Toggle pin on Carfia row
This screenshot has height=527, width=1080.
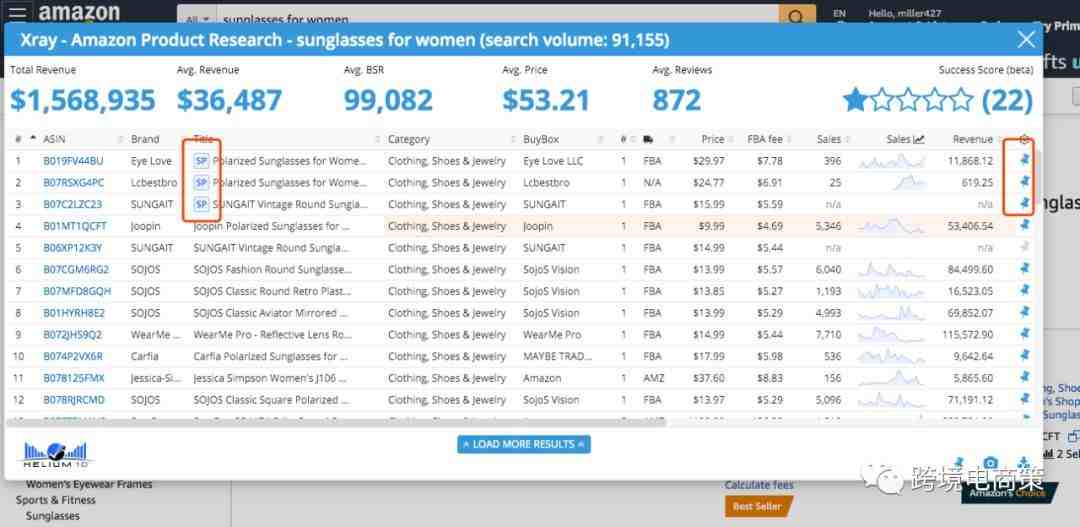(x=1024, y=355)
